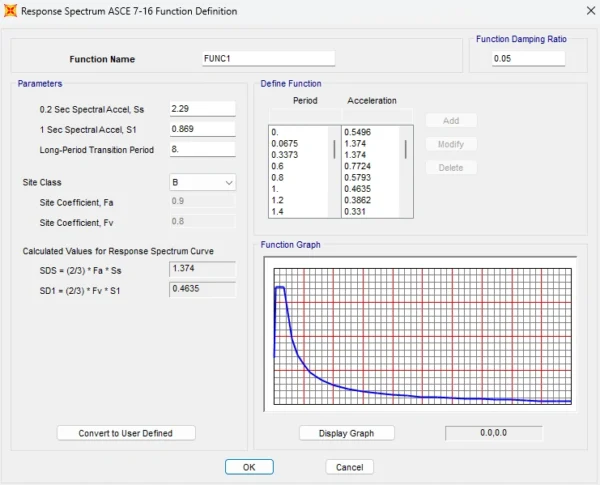Click the Site Coefficient Fv value box

pyautogui.click(x=202, y=221)
